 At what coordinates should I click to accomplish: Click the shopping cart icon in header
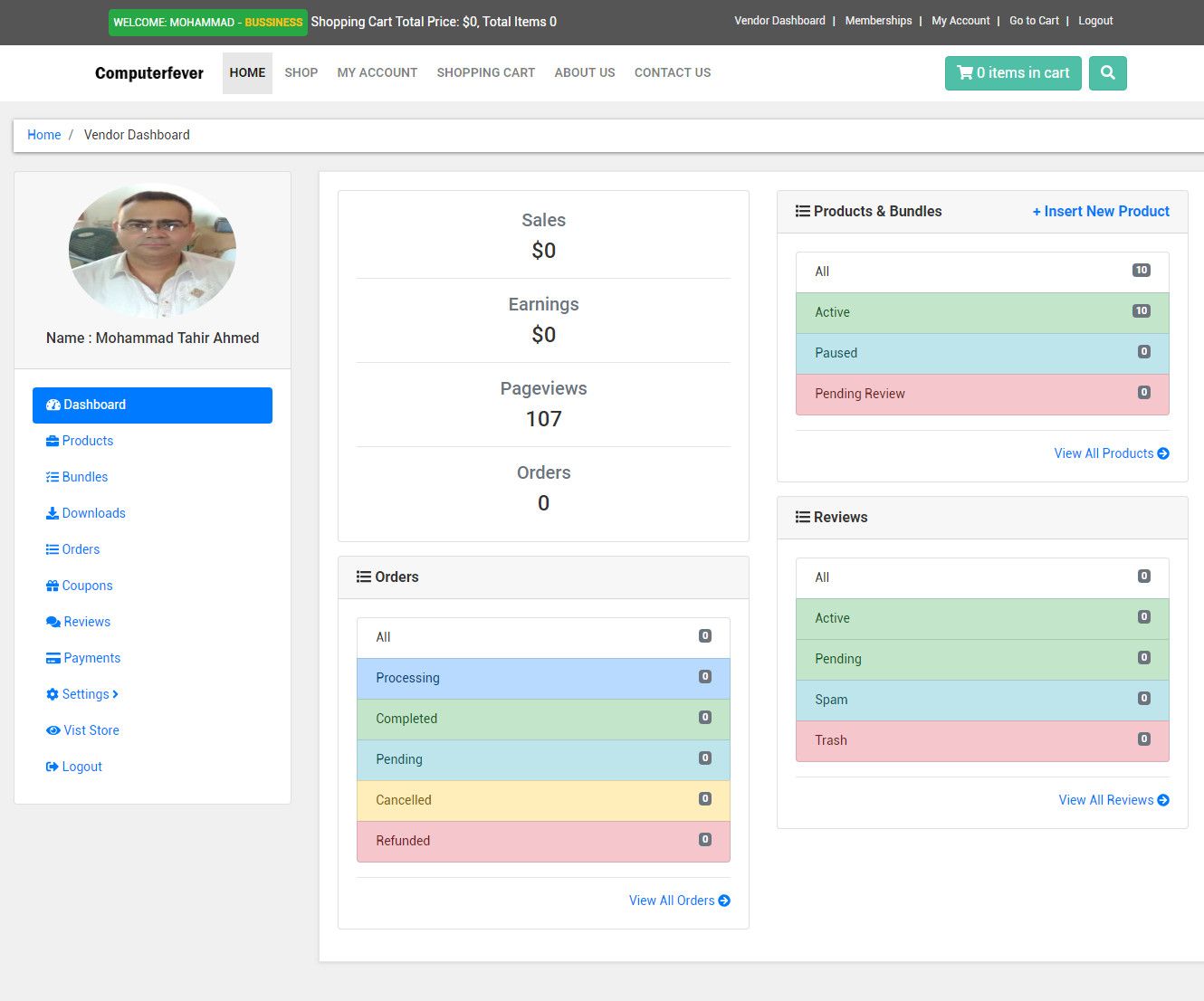pyautogui.click(x=965, y=73)
